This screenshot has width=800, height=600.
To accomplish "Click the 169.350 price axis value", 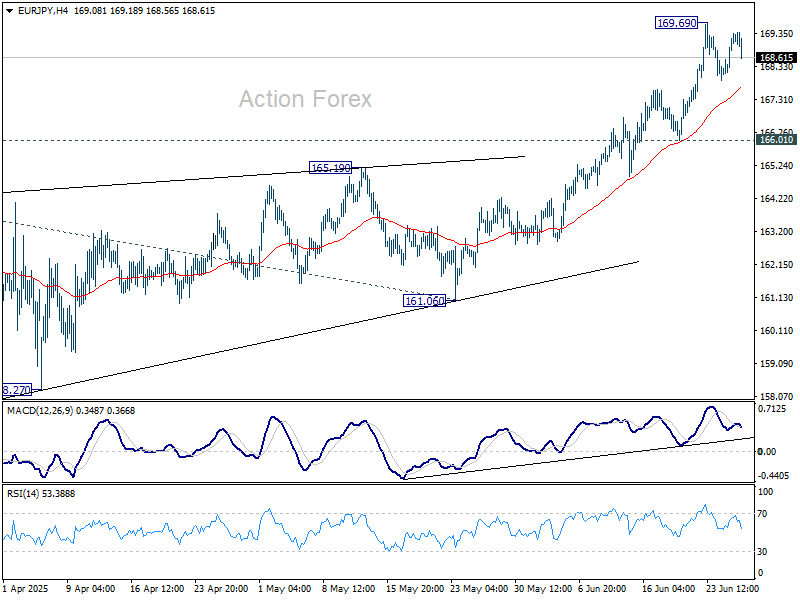I will coord(777,34).
